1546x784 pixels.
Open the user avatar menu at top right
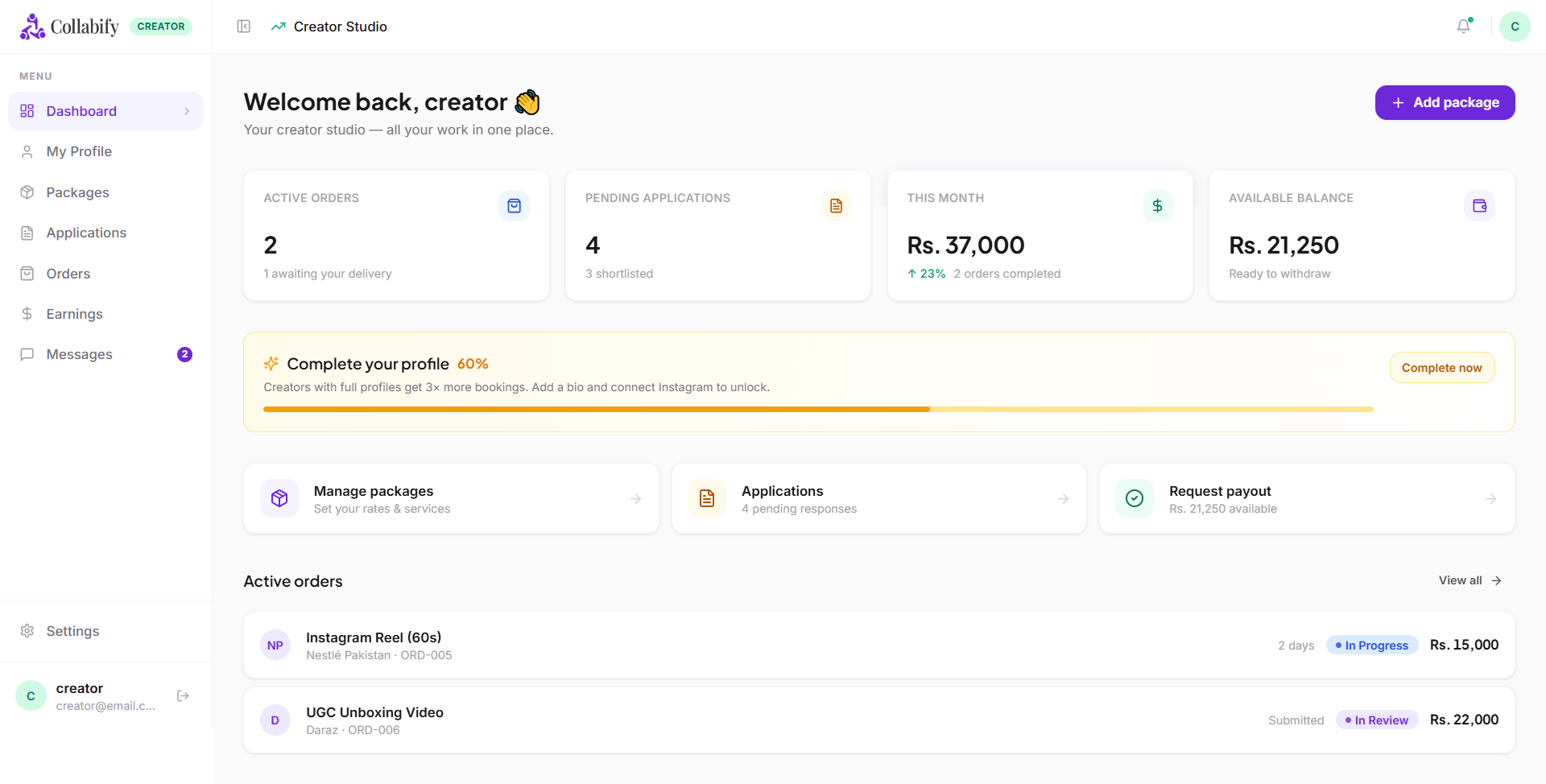point(1515,27)
